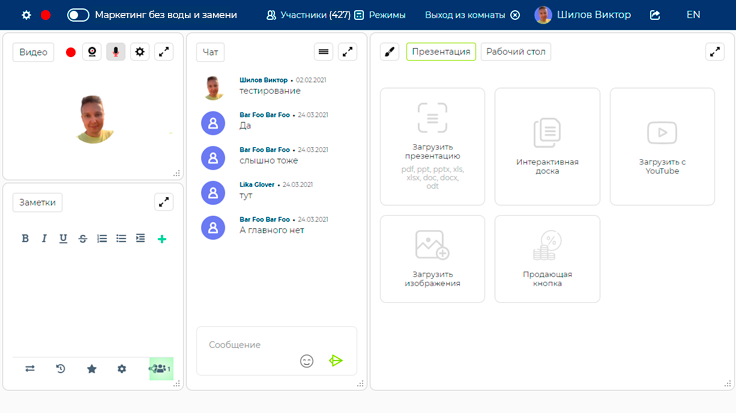This screenshot has width=736, height=413.
Task: Send the chat message with the green arrow
Action: (336, 360)
